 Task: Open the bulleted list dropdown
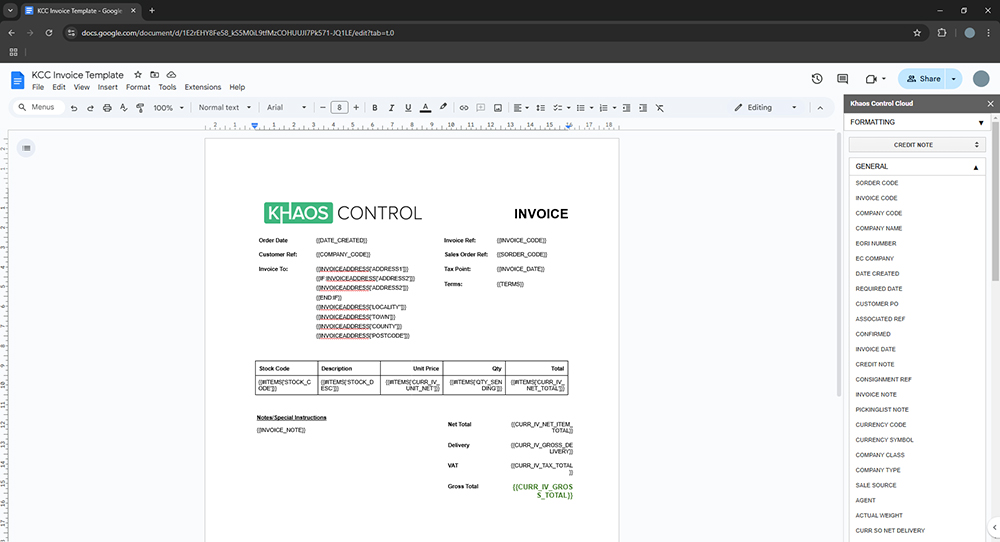pos(585,108)
